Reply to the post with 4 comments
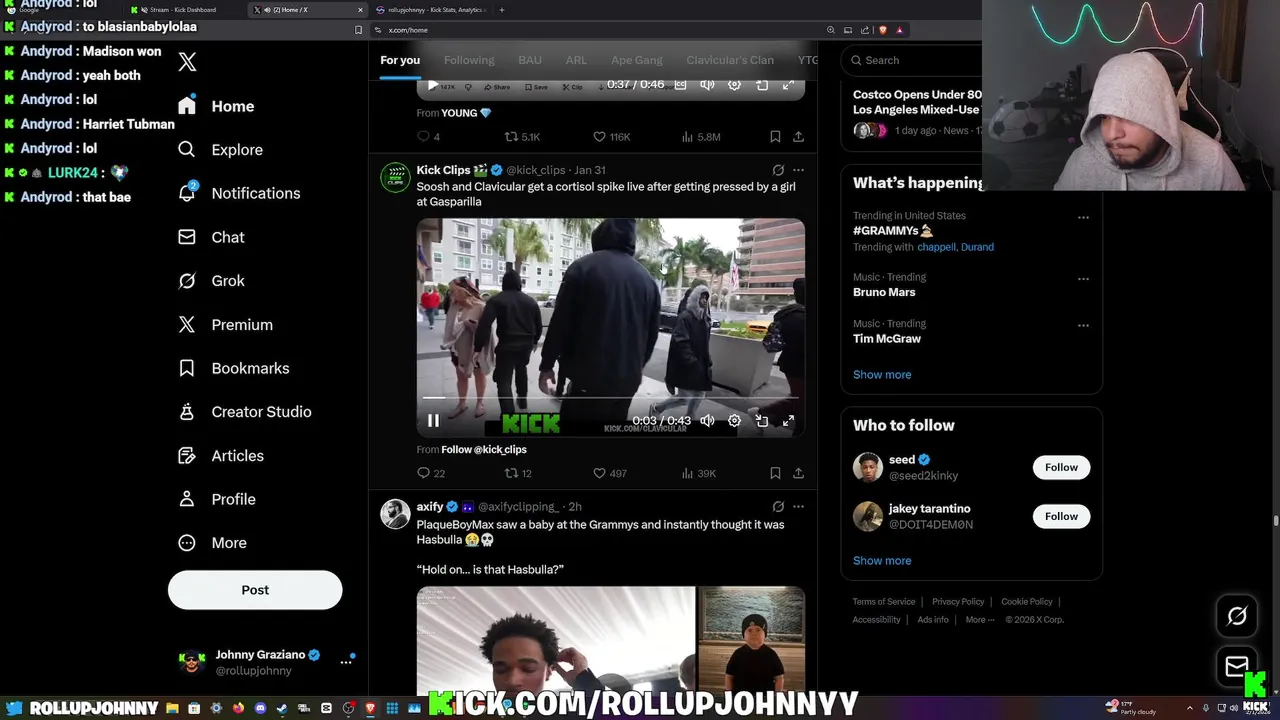 pyautogui.click(x=428, y=136)
